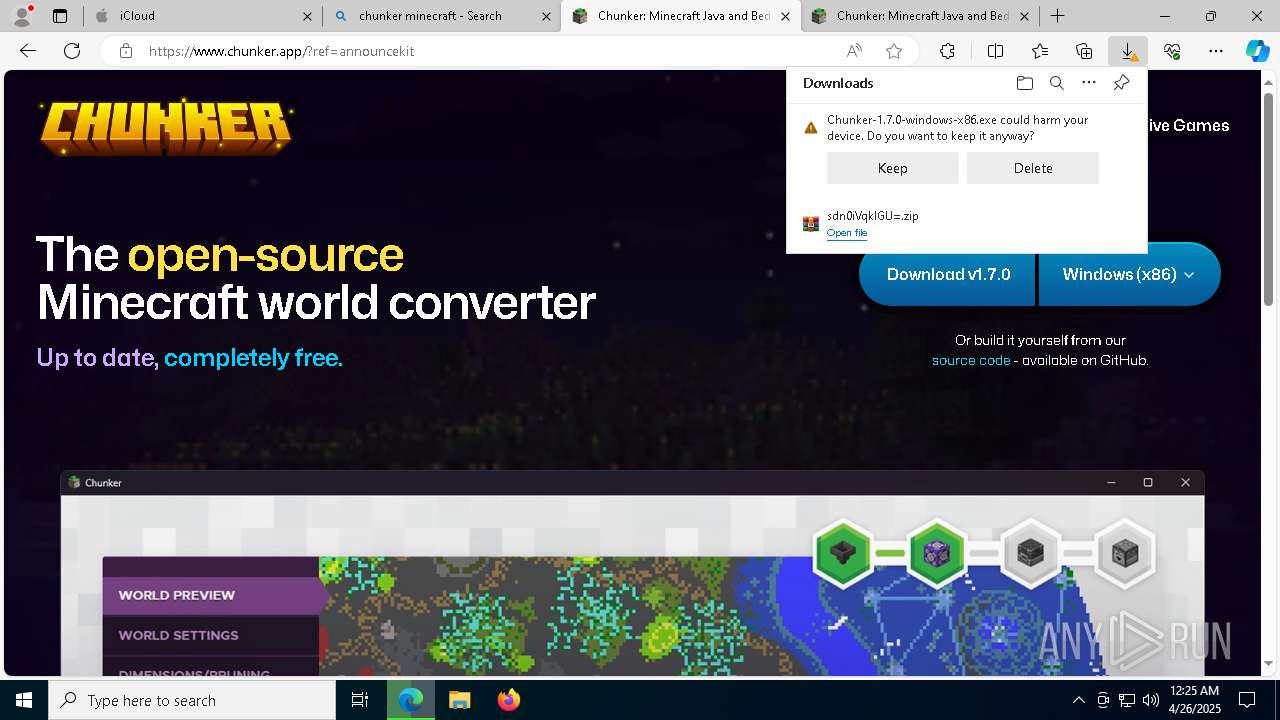Click the taskbar search box
Image resolution: width=1280 pixels, height=720 pixels.
pos(192,700)
